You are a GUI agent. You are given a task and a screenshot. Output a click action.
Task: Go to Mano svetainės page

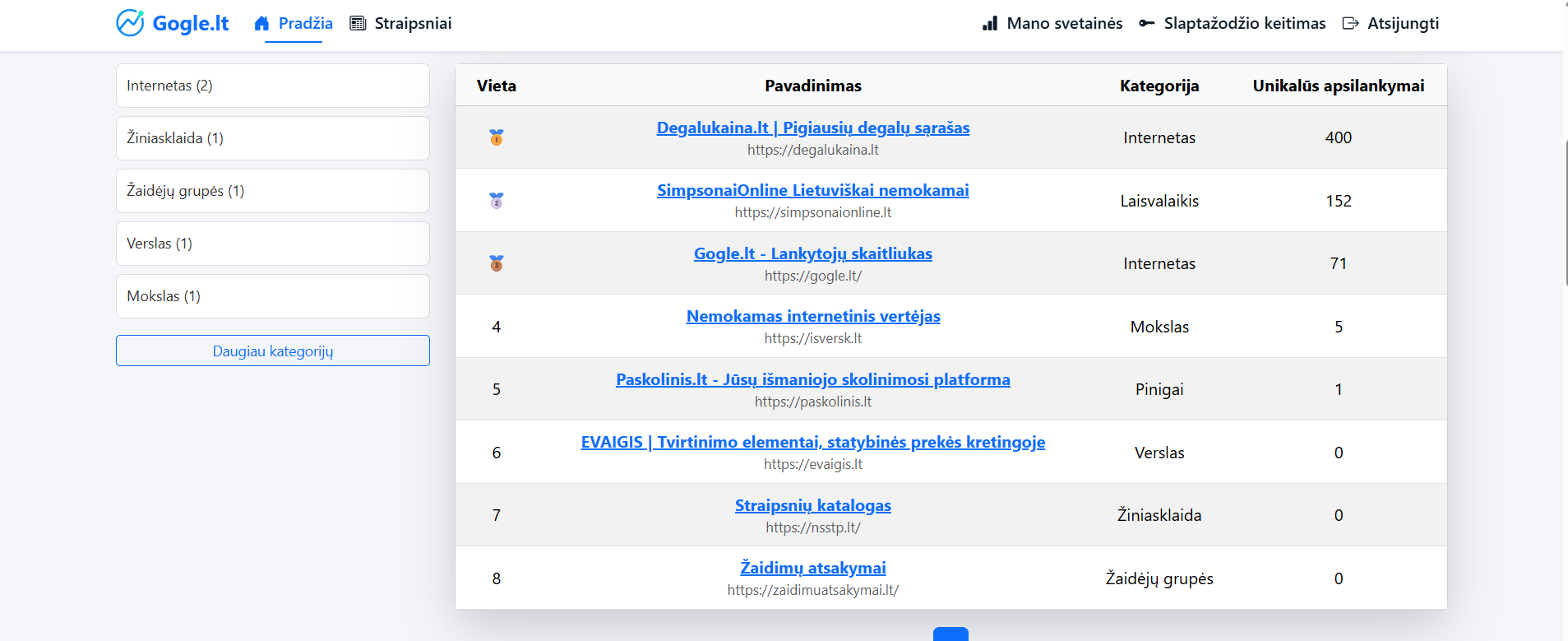tap(1064, 23)
